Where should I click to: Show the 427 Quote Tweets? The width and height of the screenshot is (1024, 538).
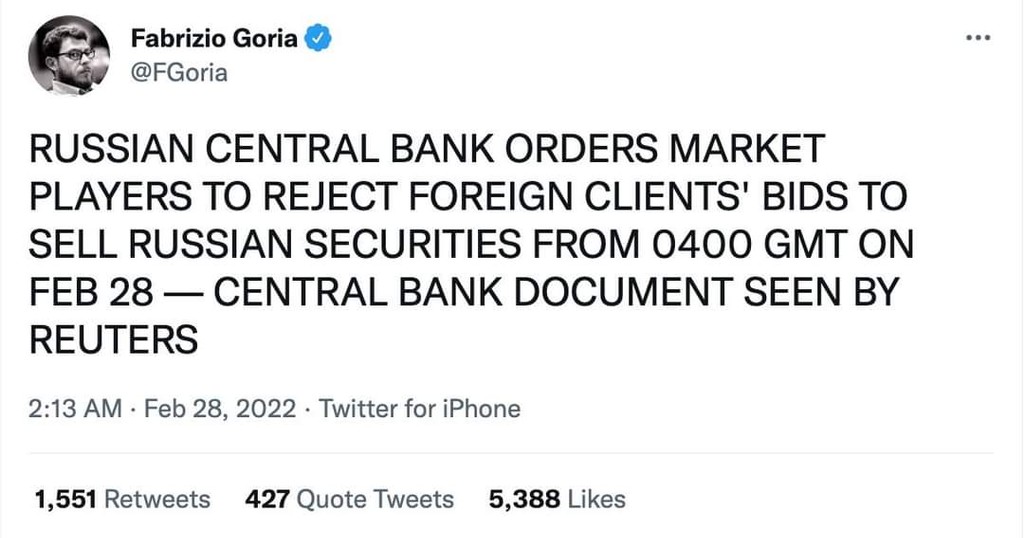(x=349, y=499)
